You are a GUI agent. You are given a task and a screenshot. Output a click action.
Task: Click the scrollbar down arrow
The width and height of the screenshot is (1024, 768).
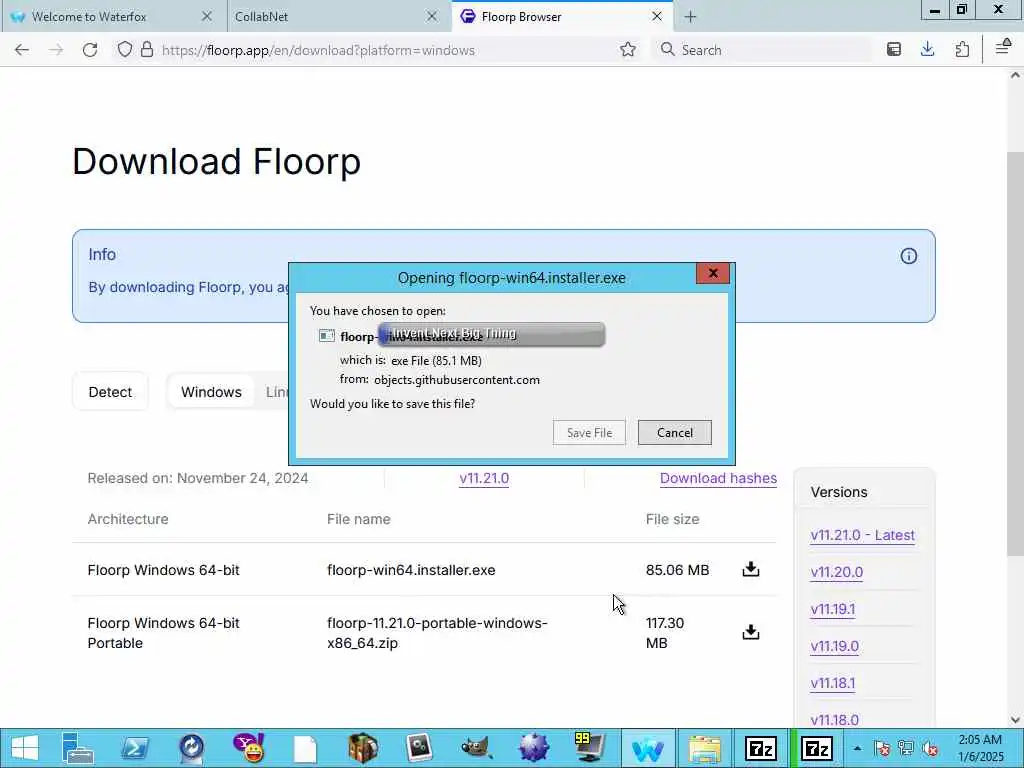coord(1015,720)
